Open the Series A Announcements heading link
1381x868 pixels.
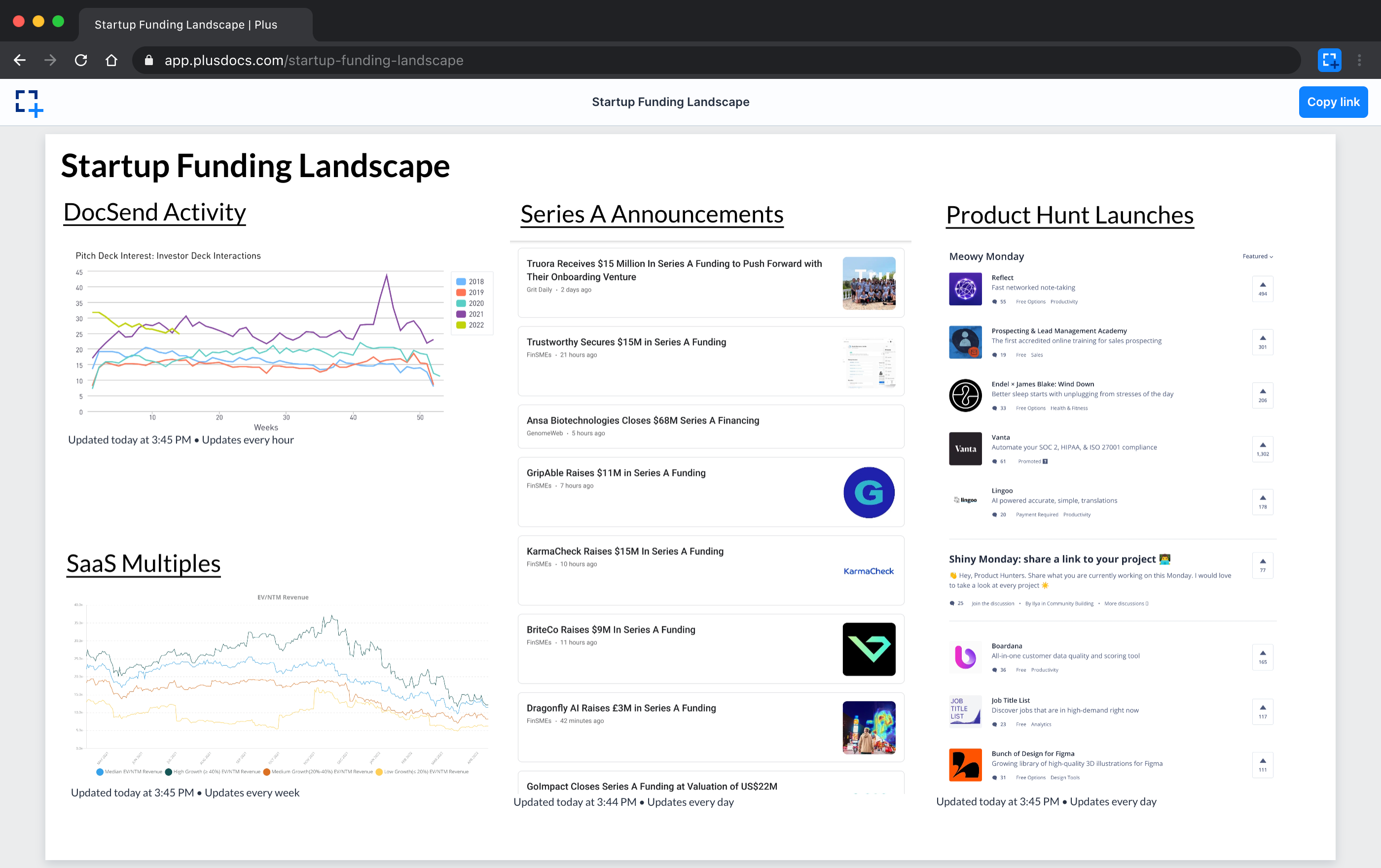click(x=652, y=215)
